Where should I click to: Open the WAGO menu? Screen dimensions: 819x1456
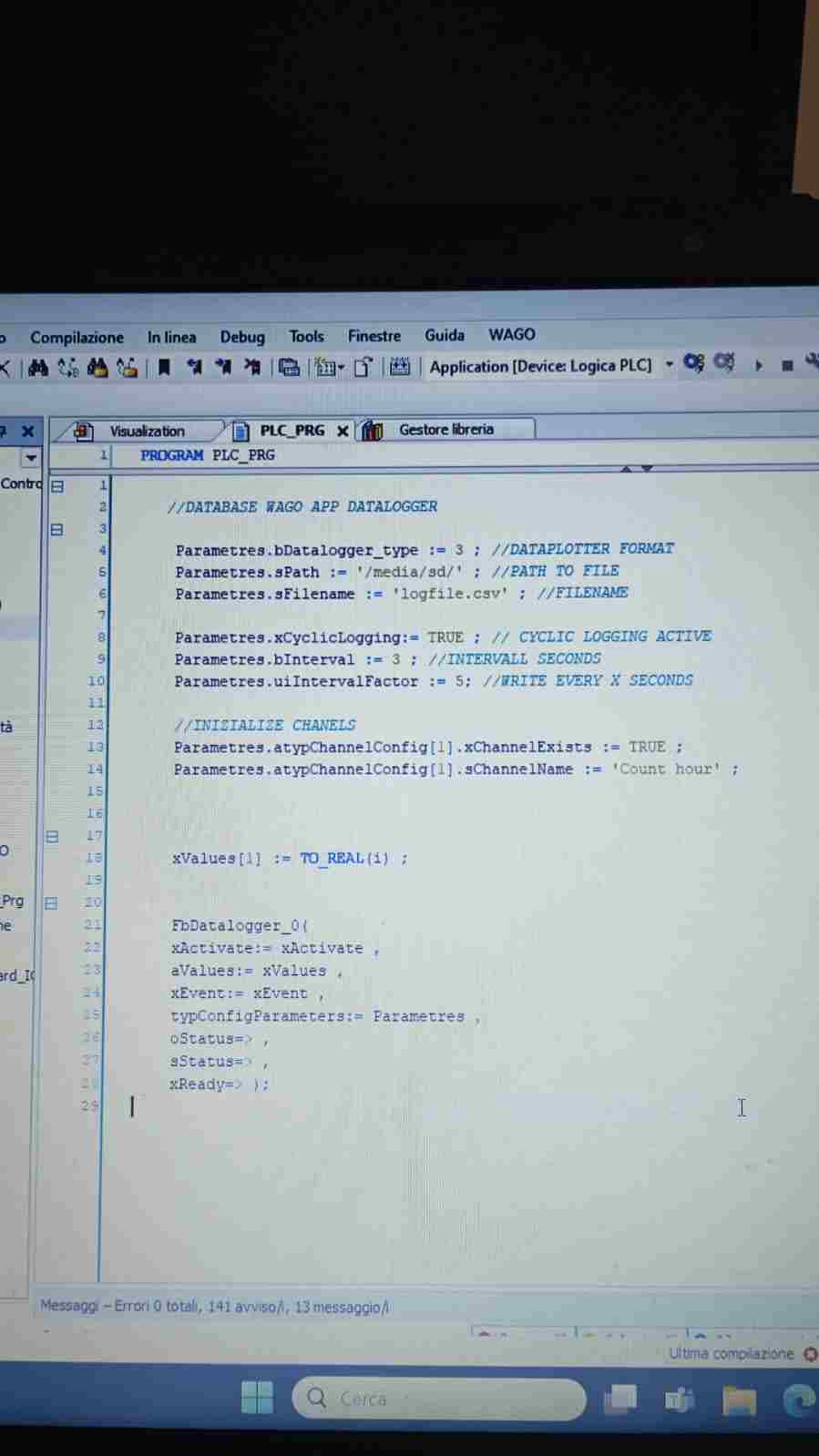pyautogui.click(x=511, y=334)
